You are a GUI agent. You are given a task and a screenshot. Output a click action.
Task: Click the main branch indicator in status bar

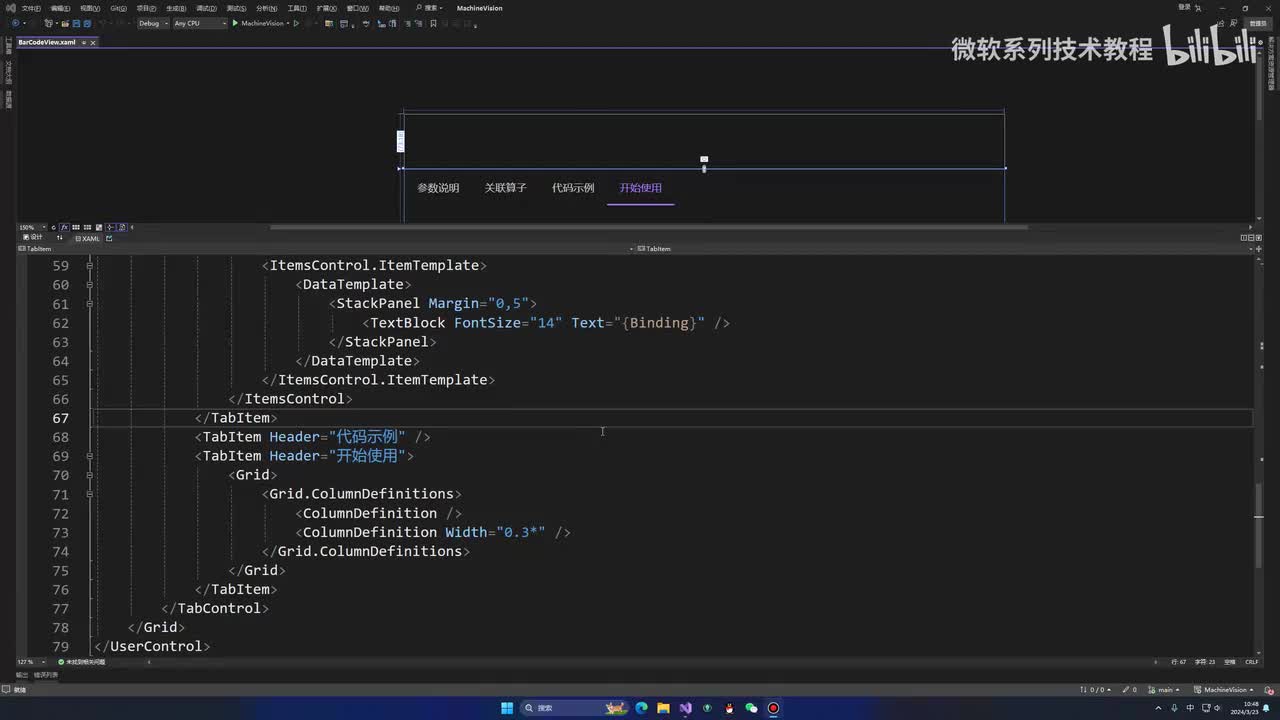[1166, 690]
